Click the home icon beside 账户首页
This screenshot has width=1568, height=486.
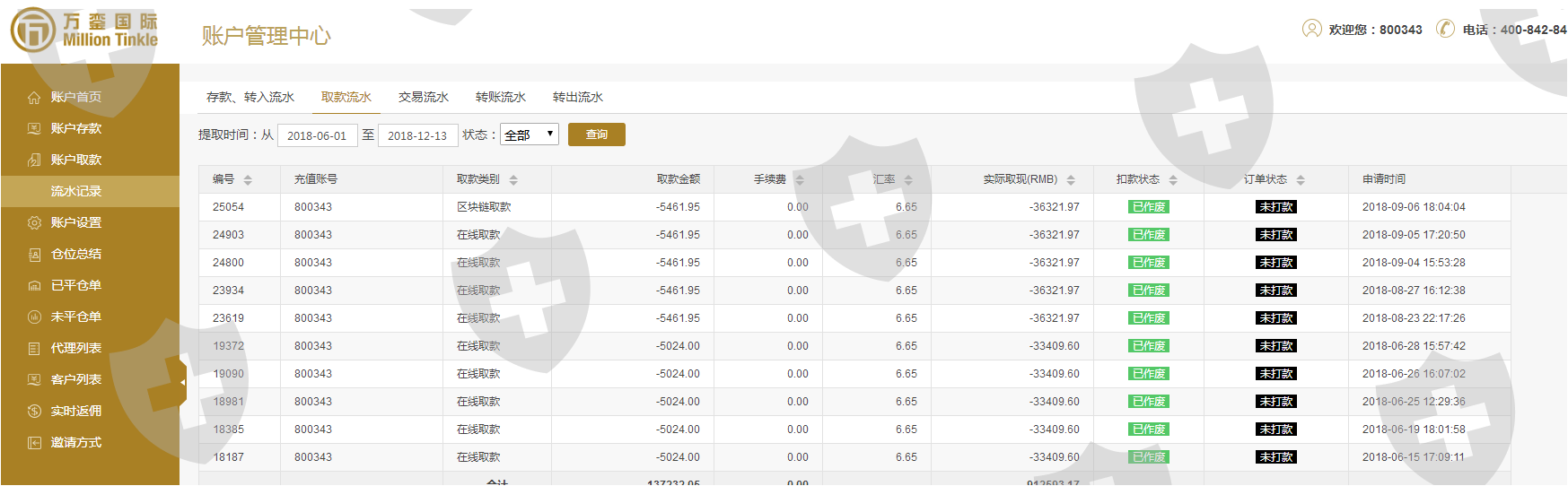34,98
